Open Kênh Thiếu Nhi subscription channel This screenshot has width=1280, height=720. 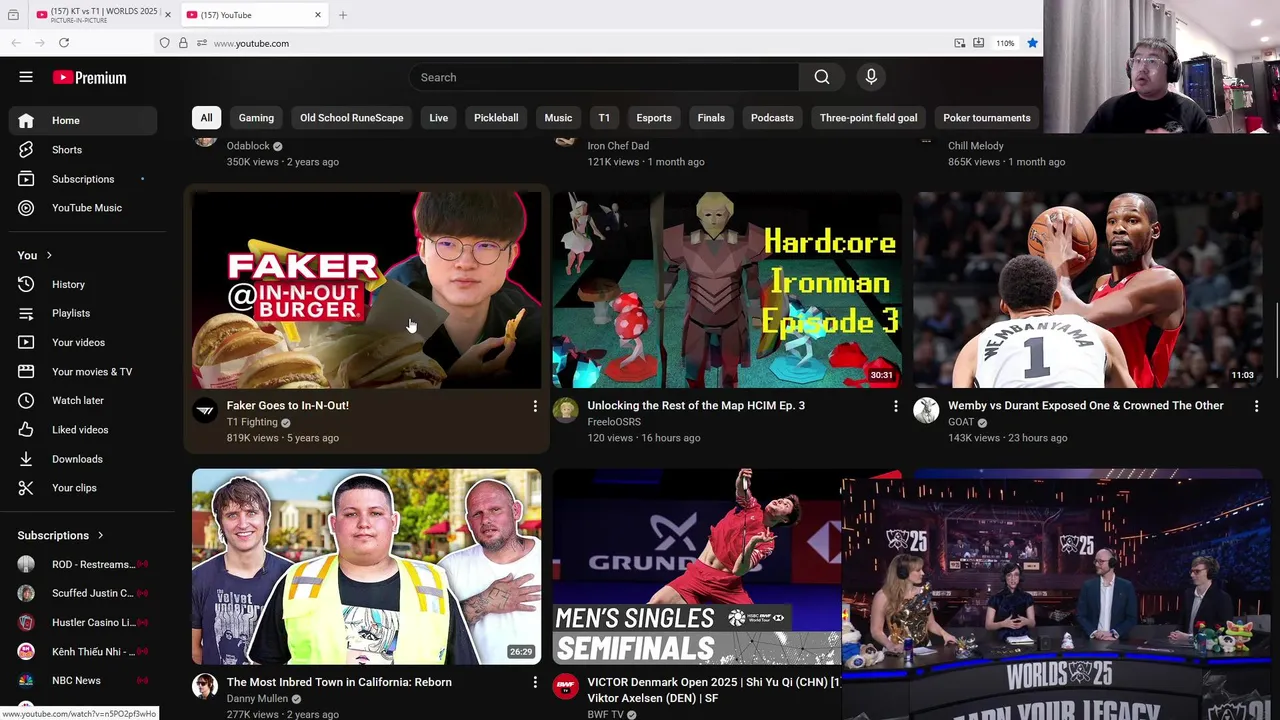point(84,652)
